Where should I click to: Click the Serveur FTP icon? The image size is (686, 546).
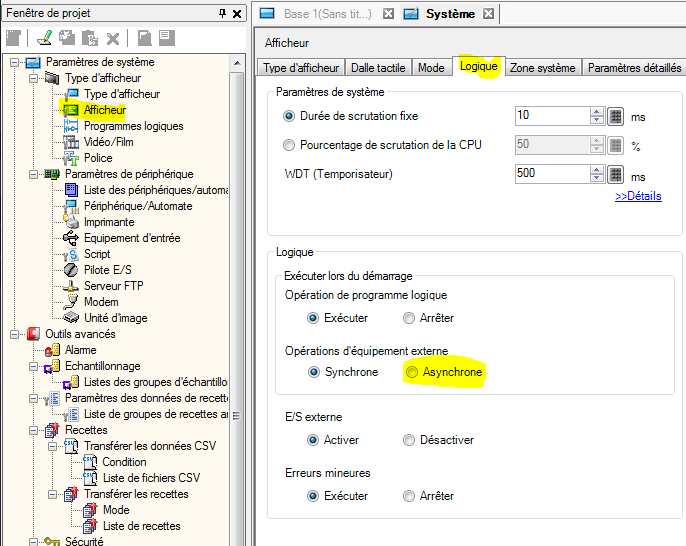70,286
